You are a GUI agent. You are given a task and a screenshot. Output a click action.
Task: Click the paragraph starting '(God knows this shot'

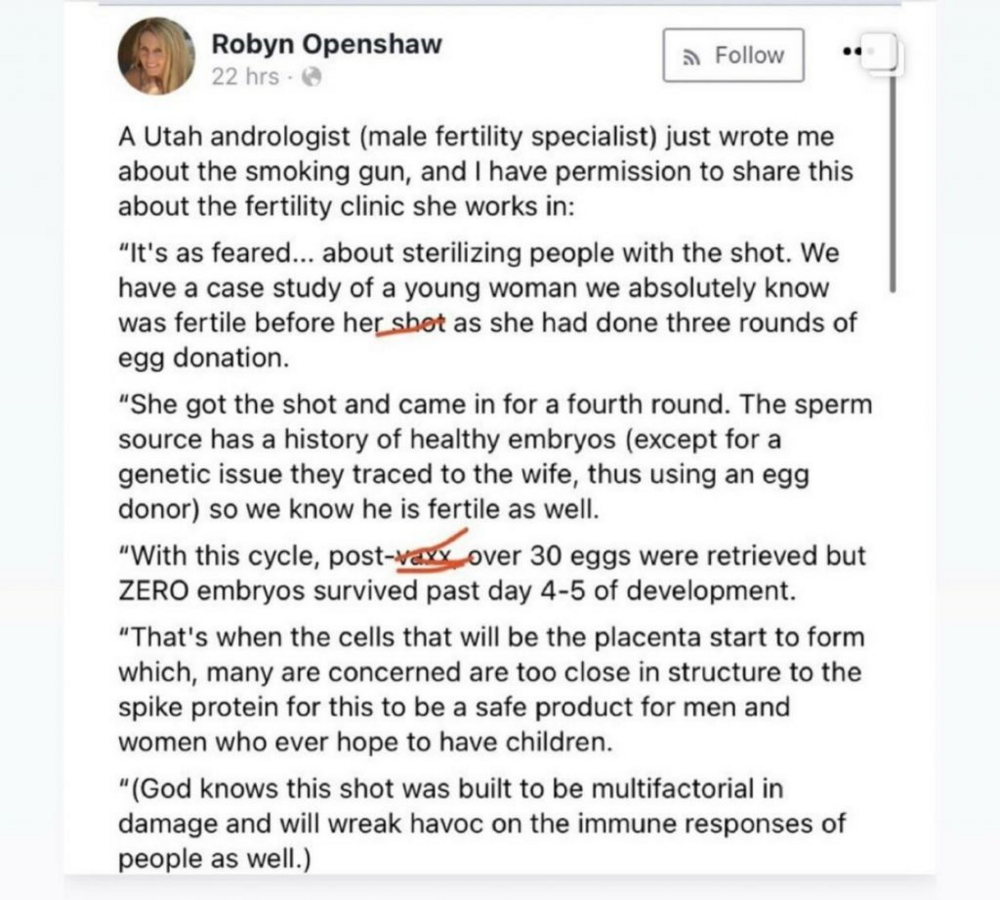482,823
